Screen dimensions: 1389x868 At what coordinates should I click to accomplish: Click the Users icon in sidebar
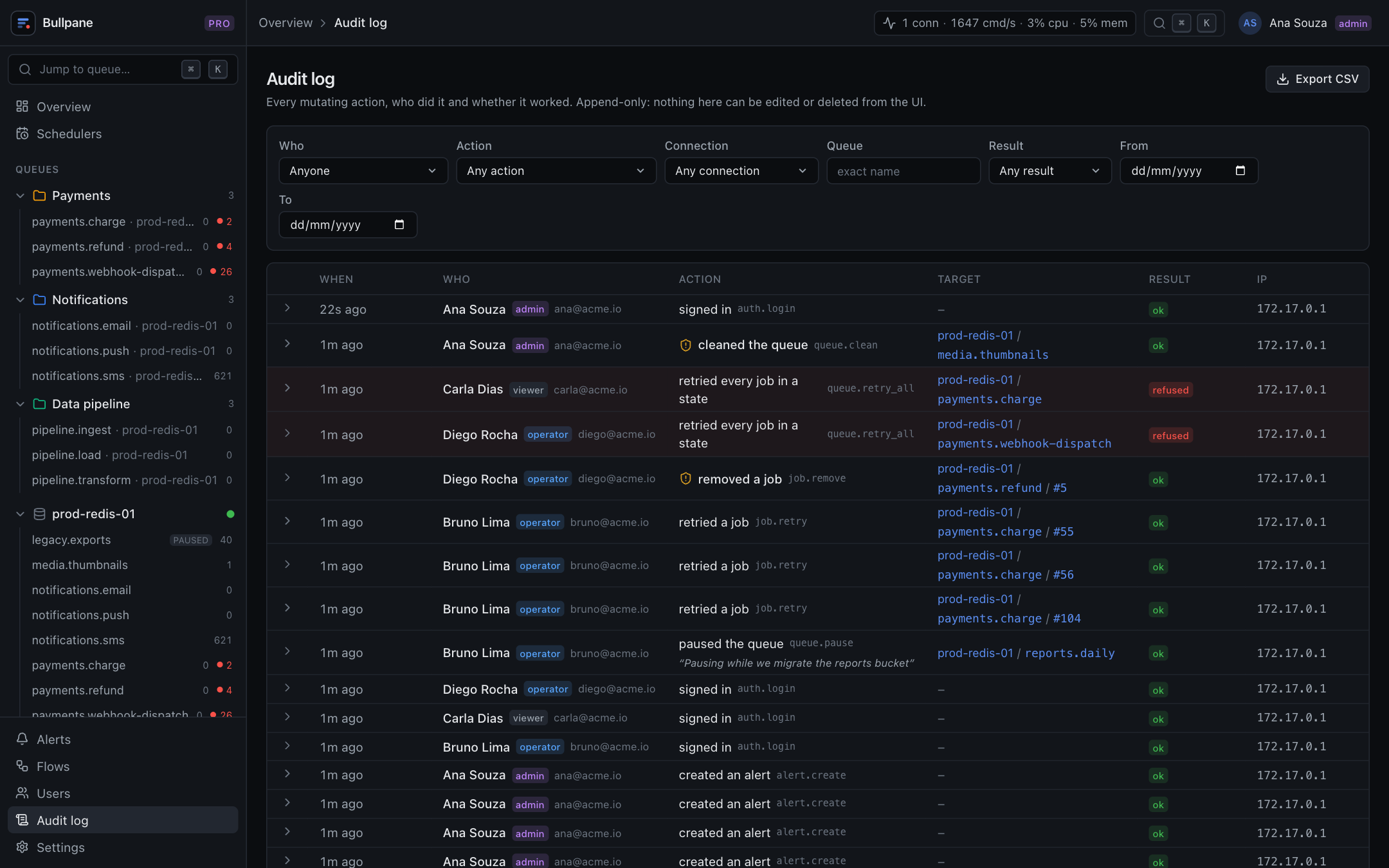tap(23, 793)
